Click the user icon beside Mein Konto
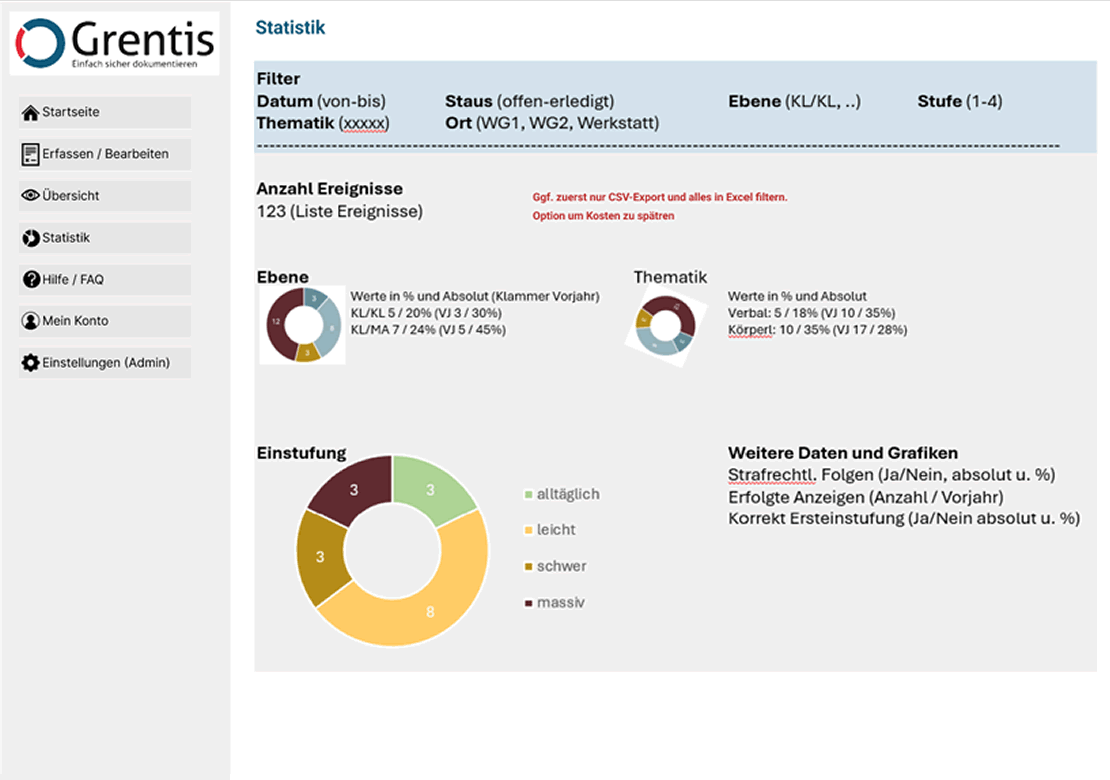Image resolution: width=1110 pixels, height=780 pixels. tap(31, 321)
